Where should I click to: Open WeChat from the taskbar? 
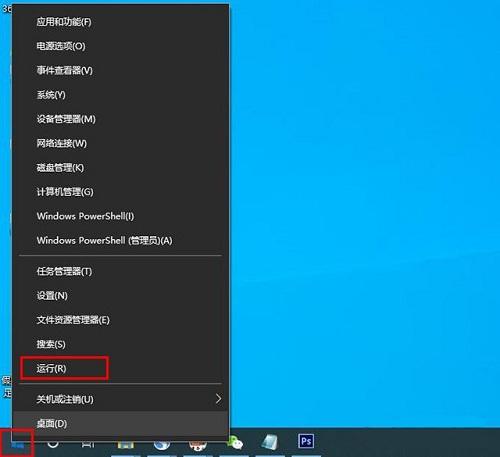pos(235,442)
